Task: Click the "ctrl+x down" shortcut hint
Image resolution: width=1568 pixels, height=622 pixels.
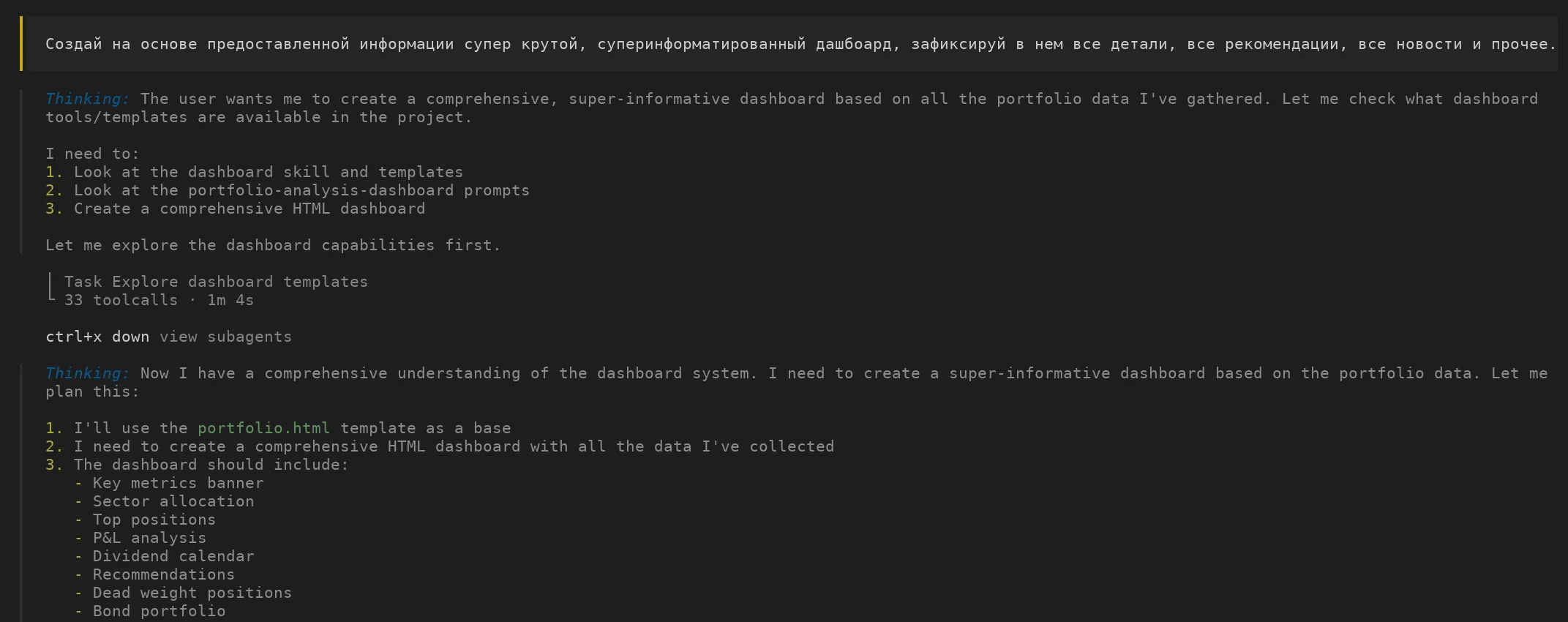Action: click(97, 337)
